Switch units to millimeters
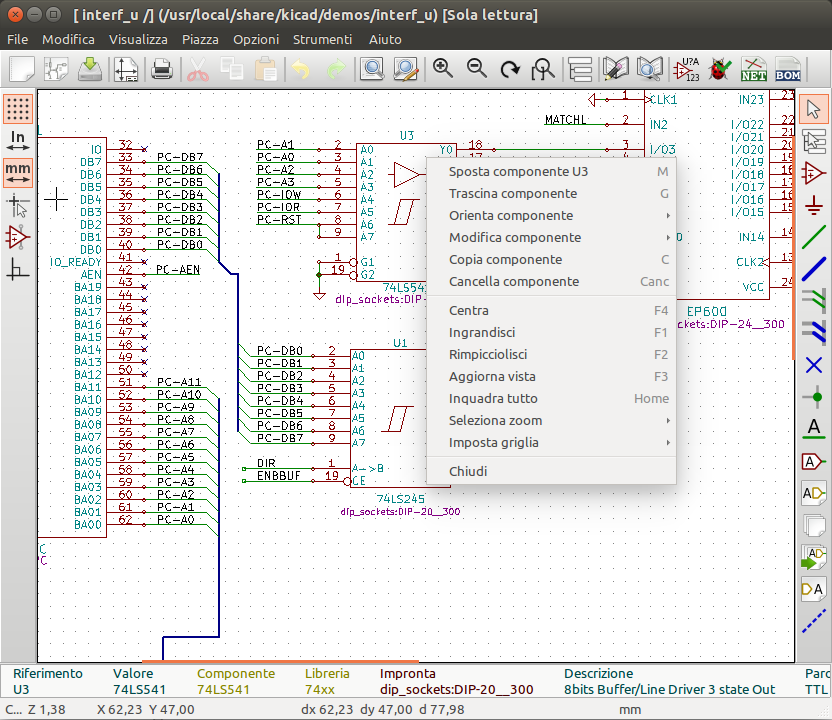832x720 pixels. 18,171
